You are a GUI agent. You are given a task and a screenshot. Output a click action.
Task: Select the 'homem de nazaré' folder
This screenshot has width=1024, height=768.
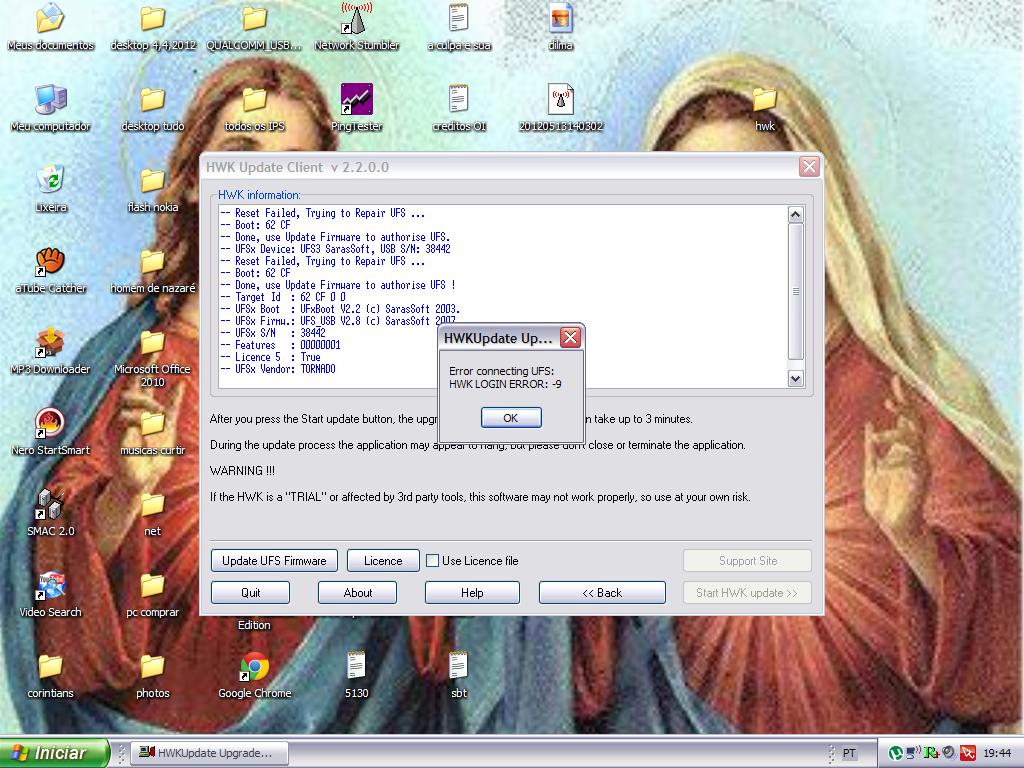click(153, 270)
